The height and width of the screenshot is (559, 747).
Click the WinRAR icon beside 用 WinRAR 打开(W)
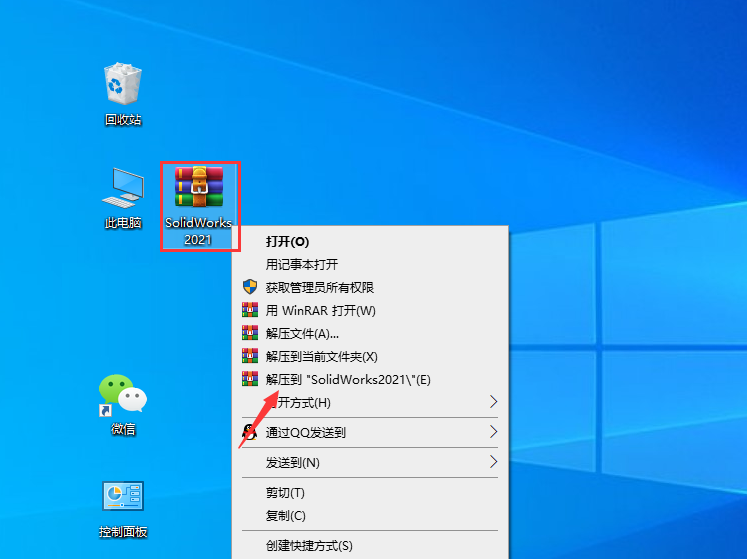click(250, 310)
